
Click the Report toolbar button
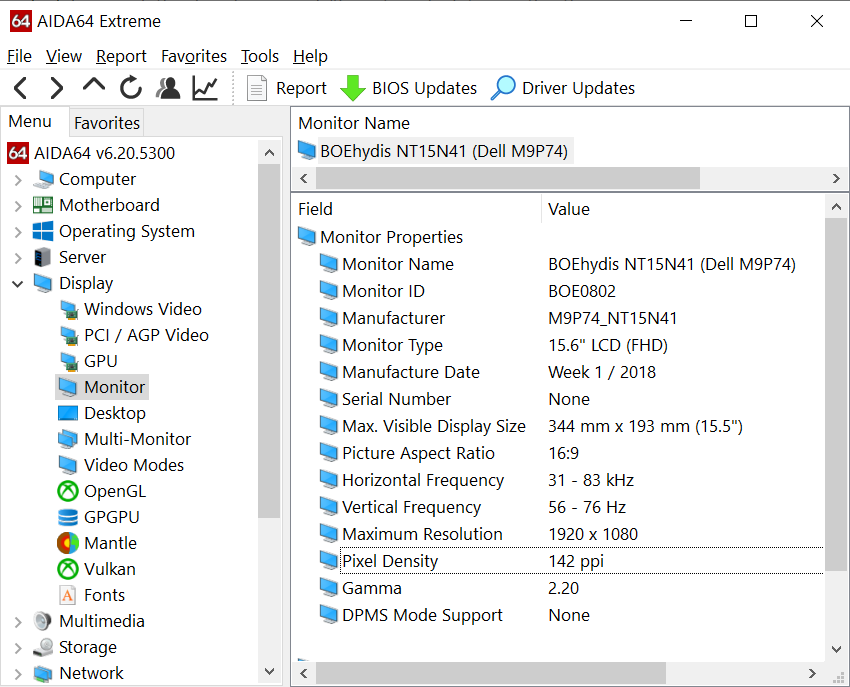[287, 88]
